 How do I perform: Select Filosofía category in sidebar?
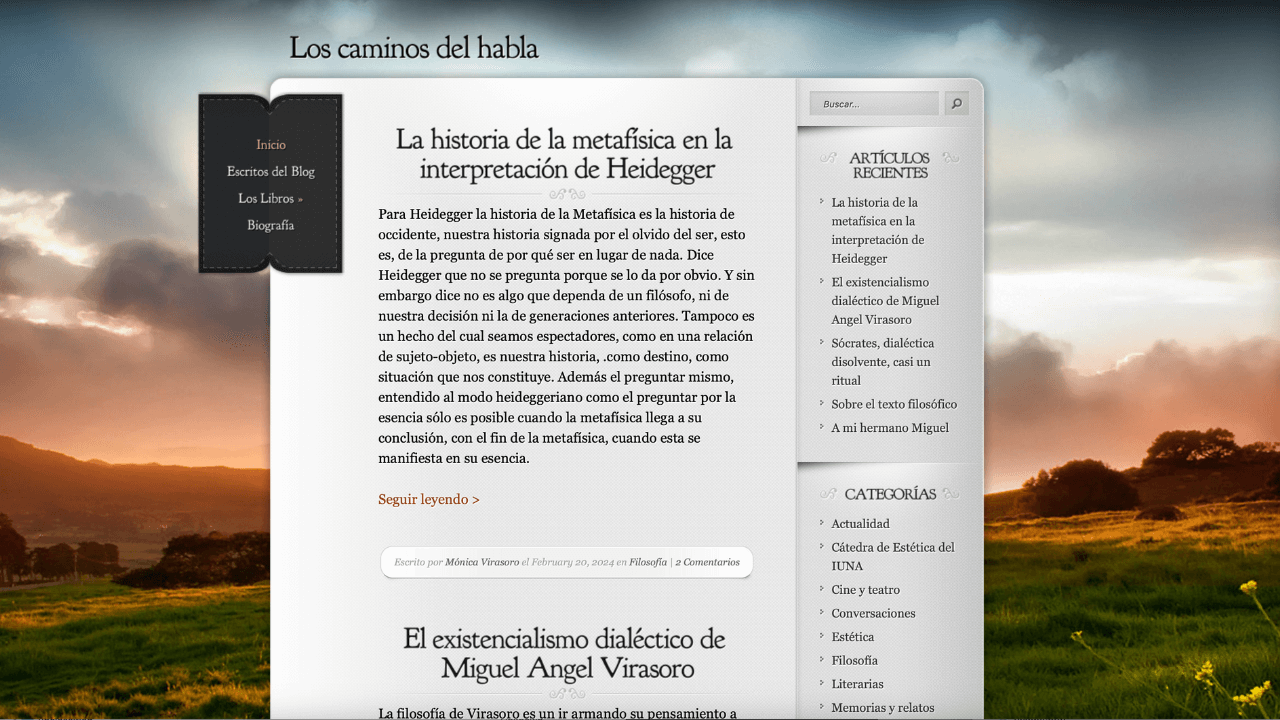(x=854, y=661)
